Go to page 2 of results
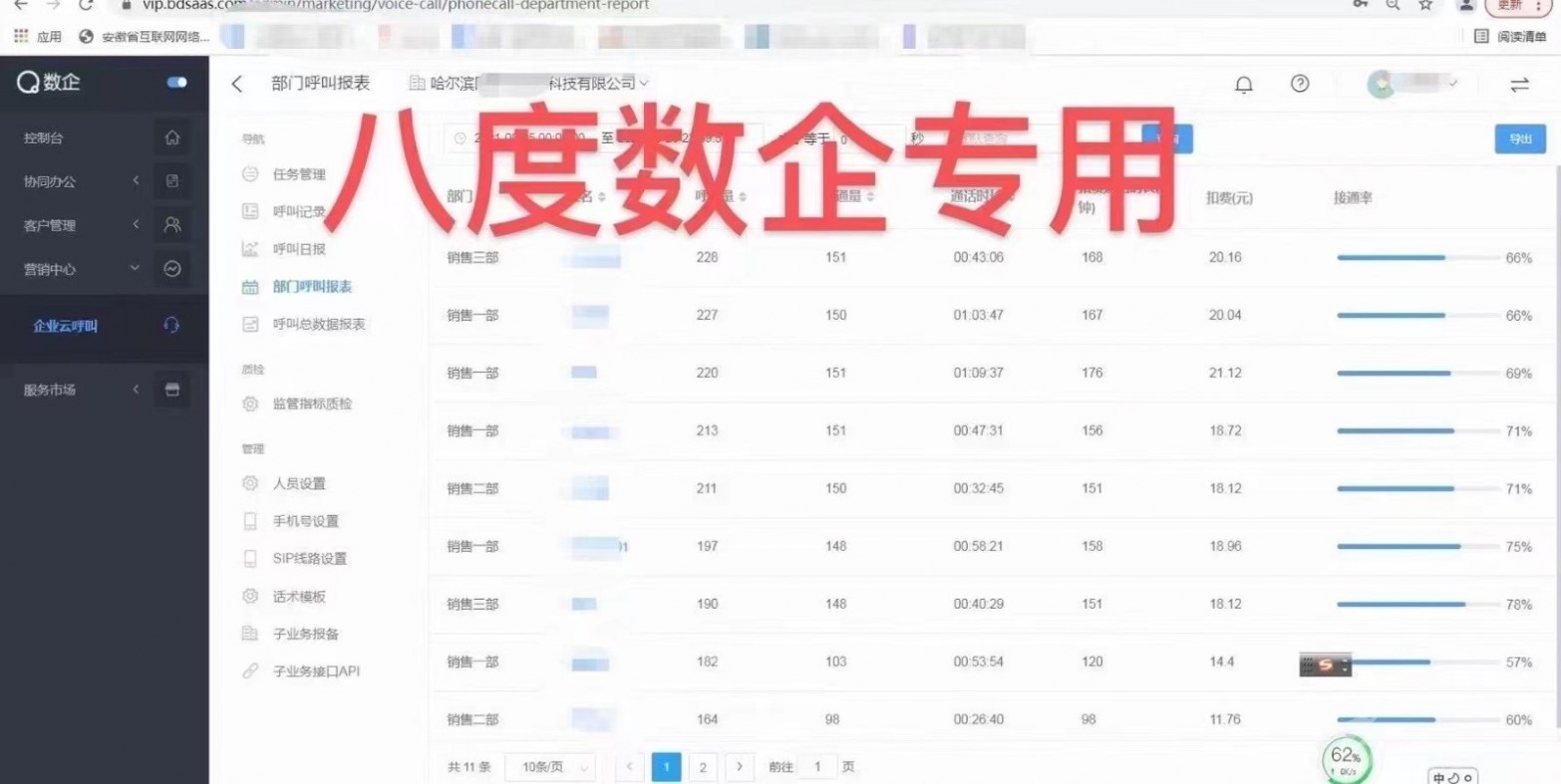Screen dimensions: 1561x784 703,767
